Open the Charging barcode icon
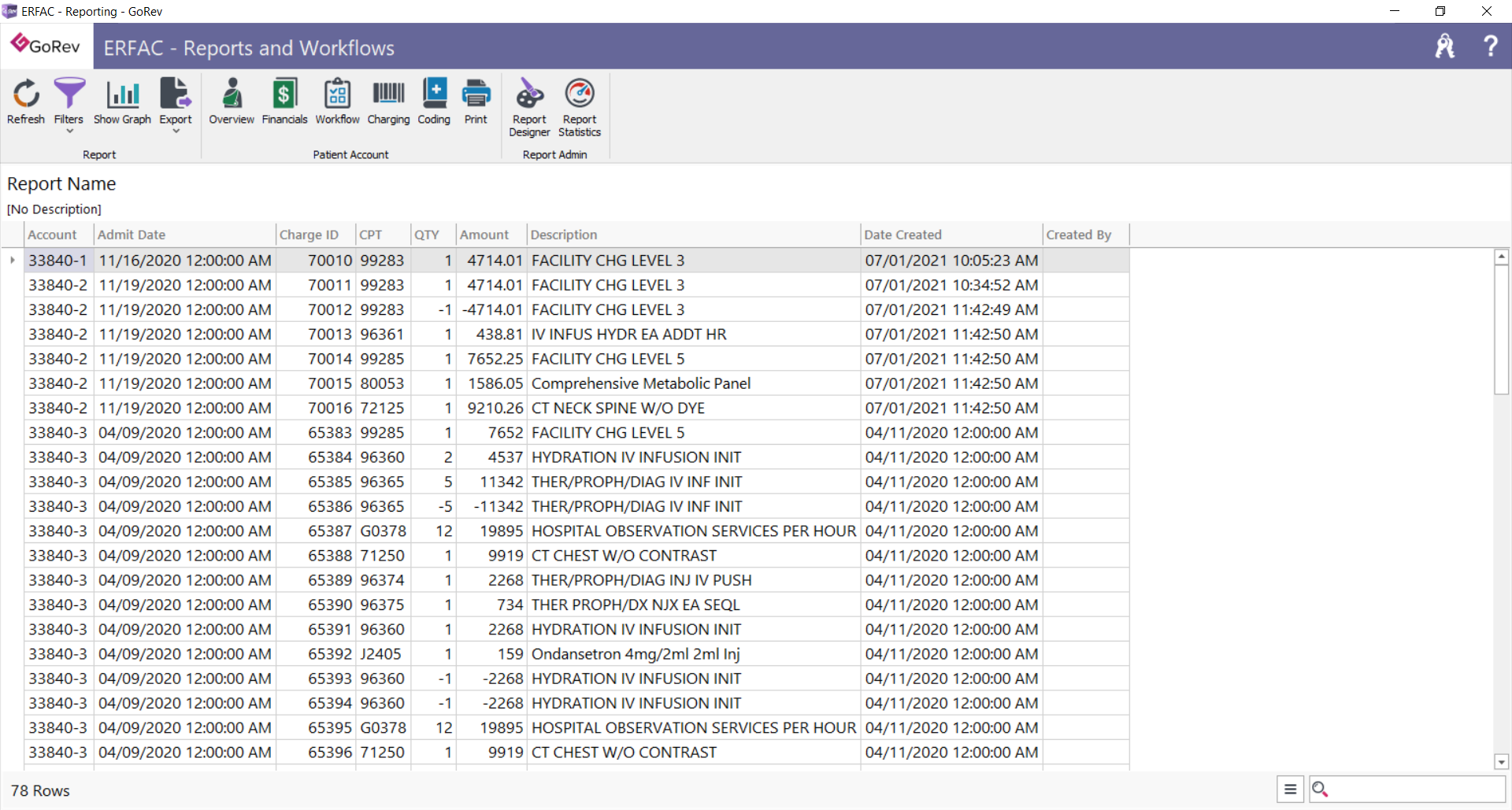The width and height of the screenshot is (1512, 810). (x=388, y=94)
